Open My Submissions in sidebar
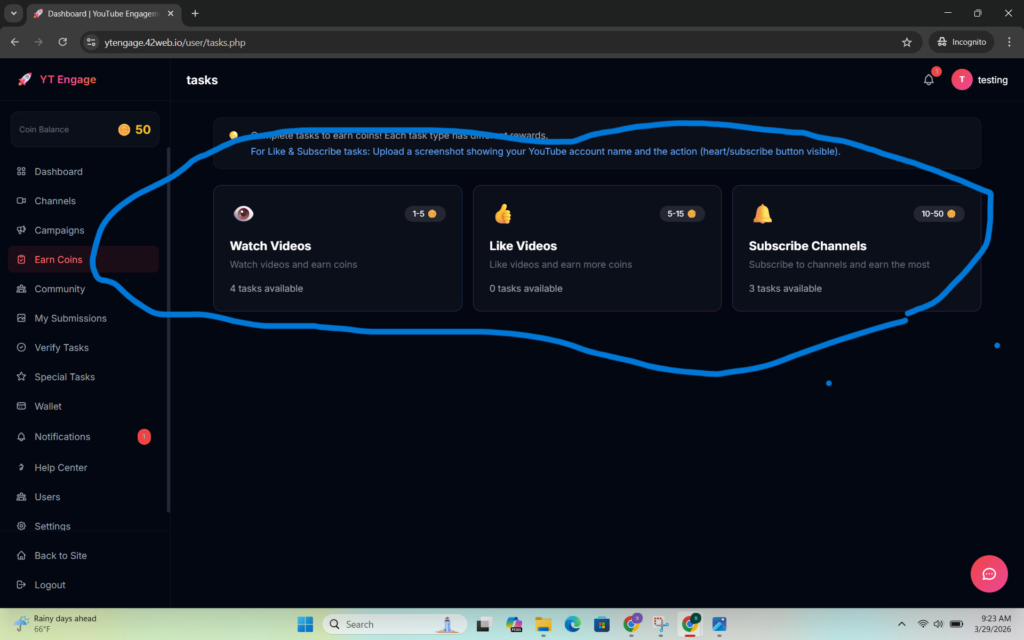 (x=70, y=318)
